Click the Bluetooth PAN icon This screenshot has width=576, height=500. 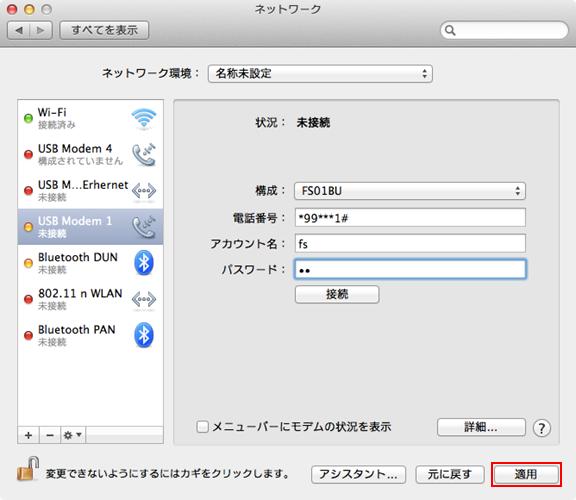(144, 335)
